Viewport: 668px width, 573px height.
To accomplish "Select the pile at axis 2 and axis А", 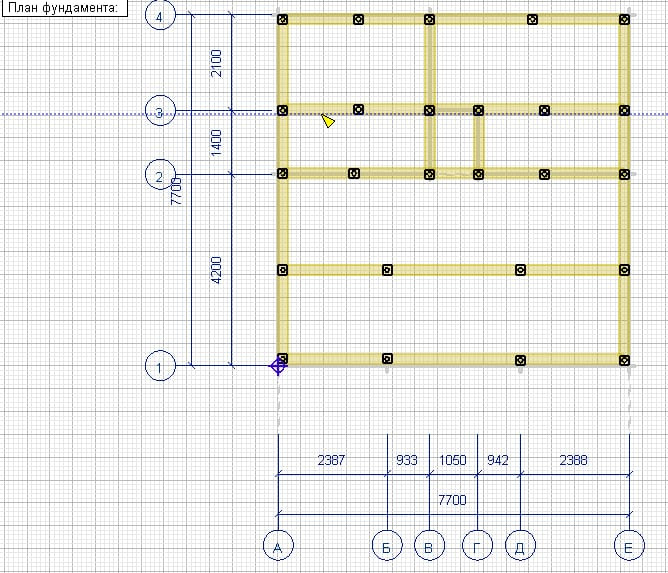I will [x=282, y=173].
